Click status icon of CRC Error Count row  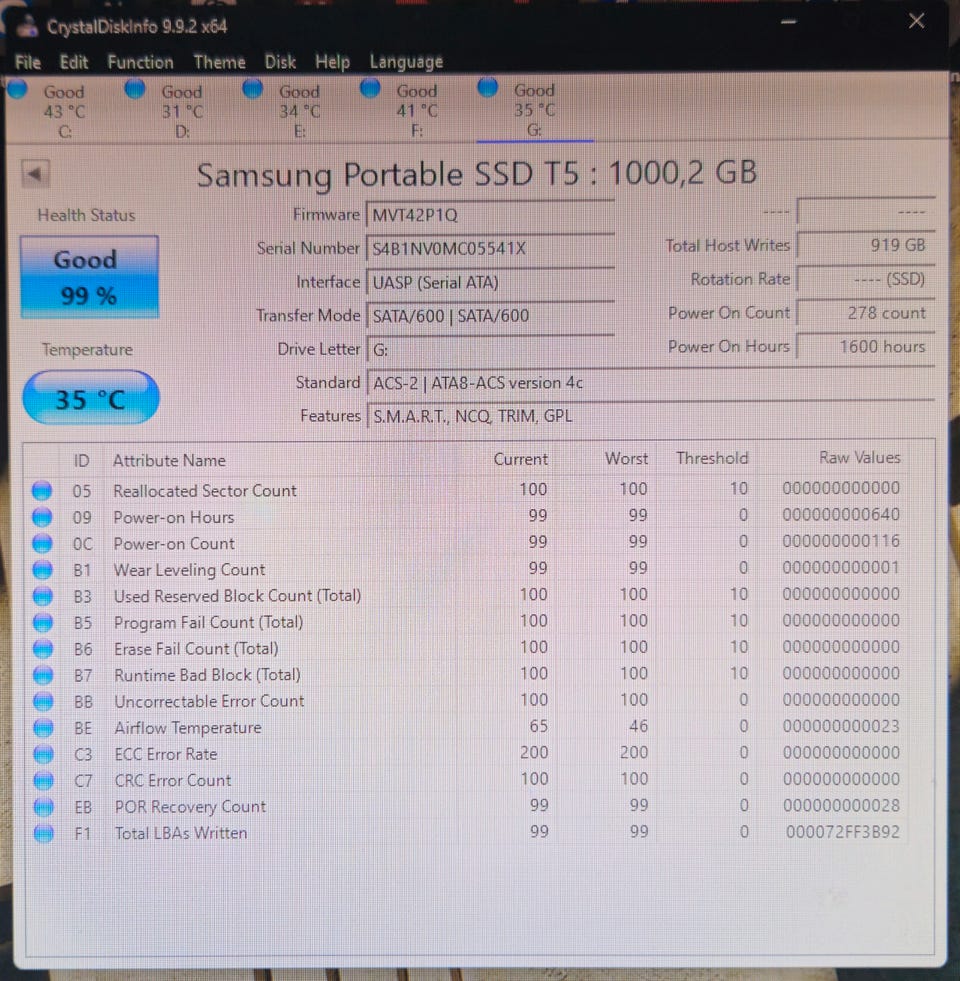click(x=43, y=780)
